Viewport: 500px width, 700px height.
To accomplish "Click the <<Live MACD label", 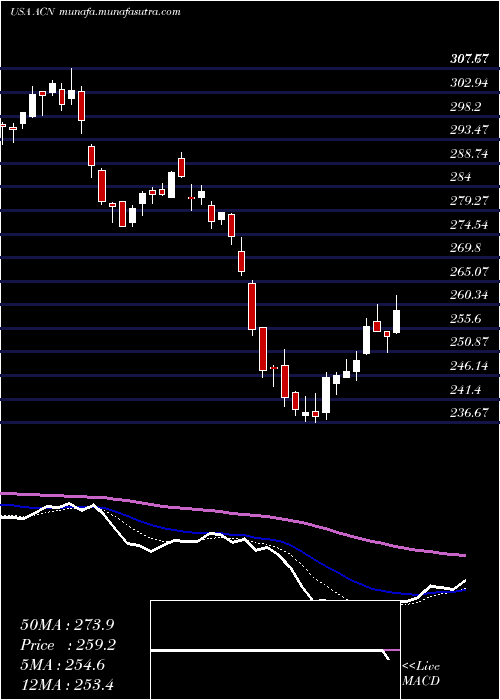I will coord(421,674).
